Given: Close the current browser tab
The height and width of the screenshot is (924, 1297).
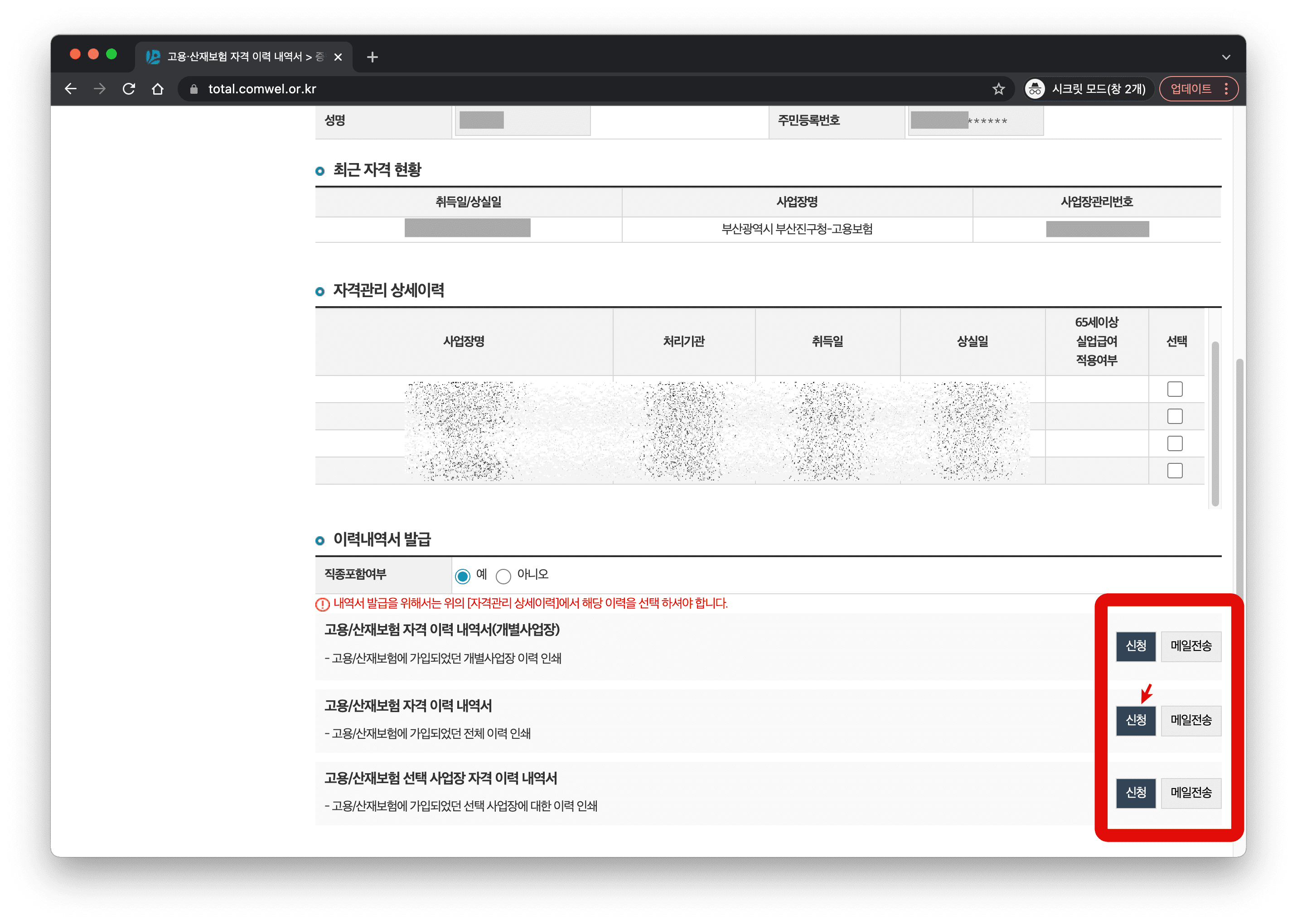Looking at the screenshot, I should 338,57.
